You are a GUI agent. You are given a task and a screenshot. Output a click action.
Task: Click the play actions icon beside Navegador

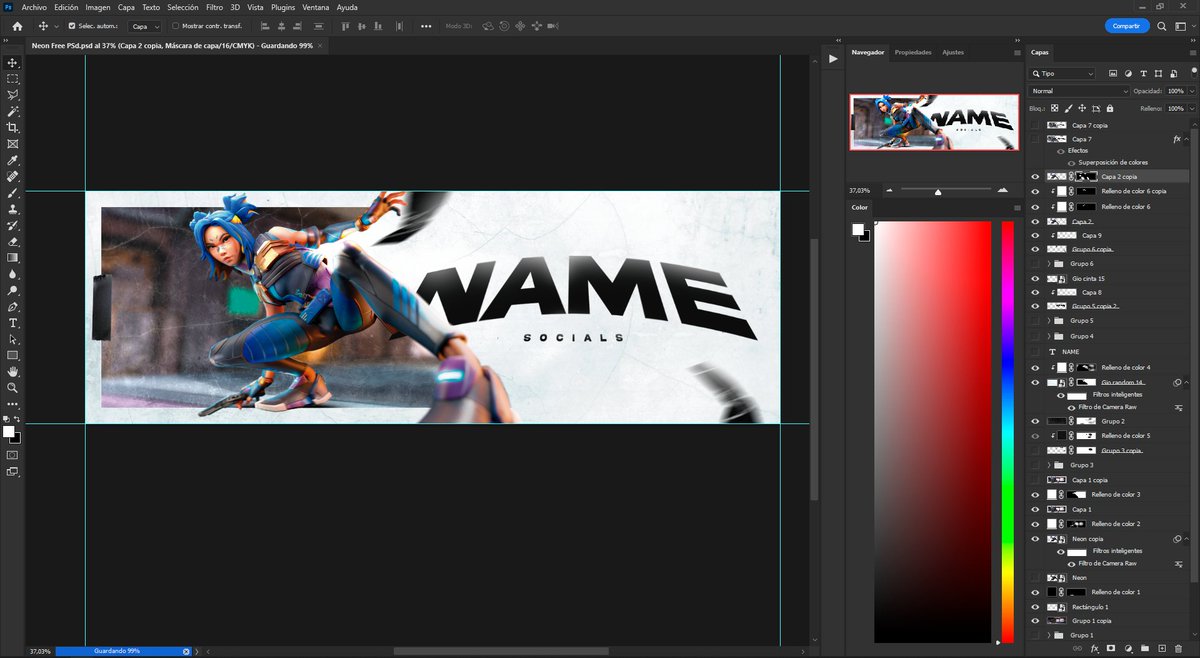coord(833,60)
